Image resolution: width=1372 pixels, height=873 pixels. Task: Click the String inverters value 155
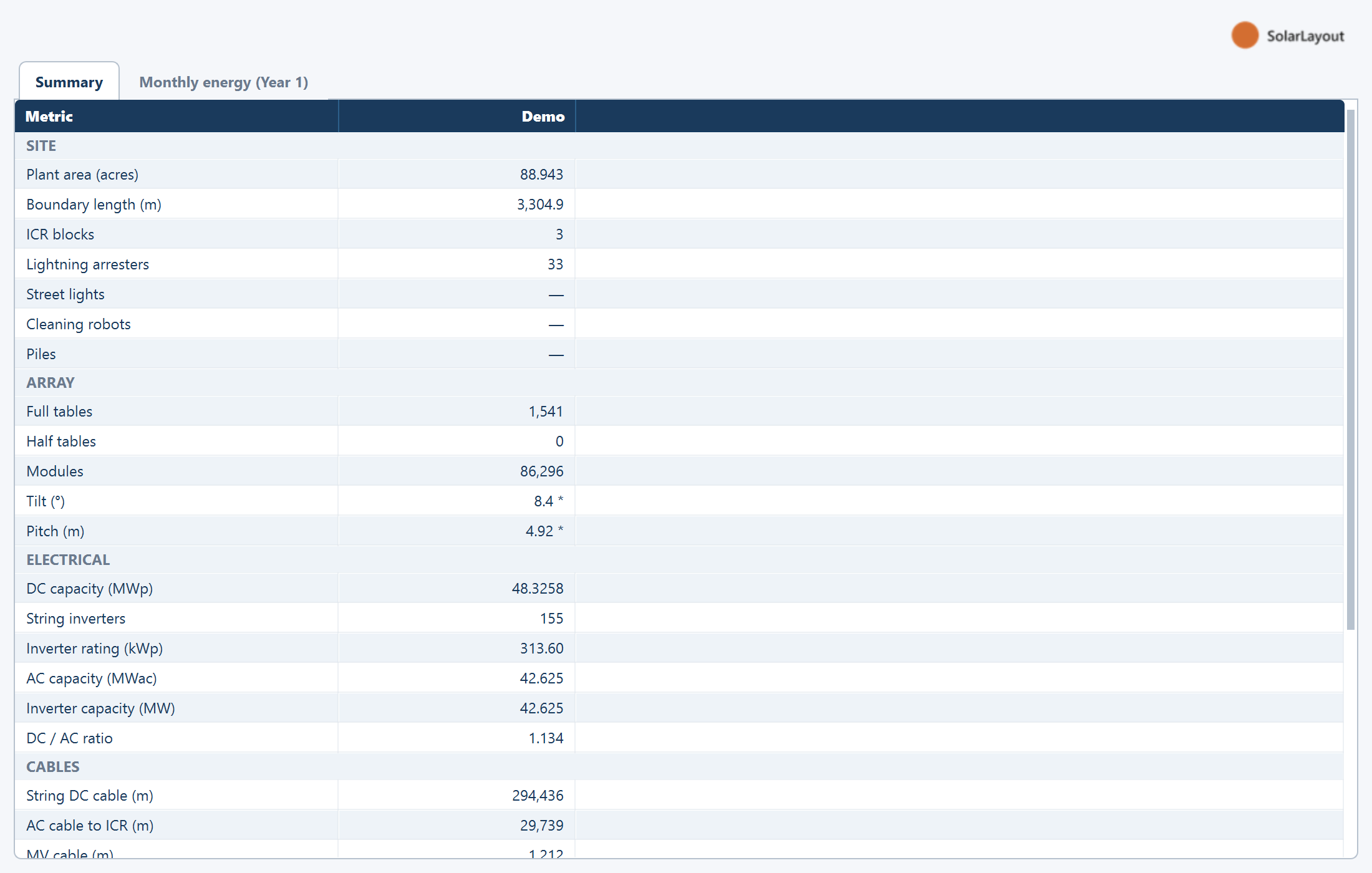tap(551, 619)
